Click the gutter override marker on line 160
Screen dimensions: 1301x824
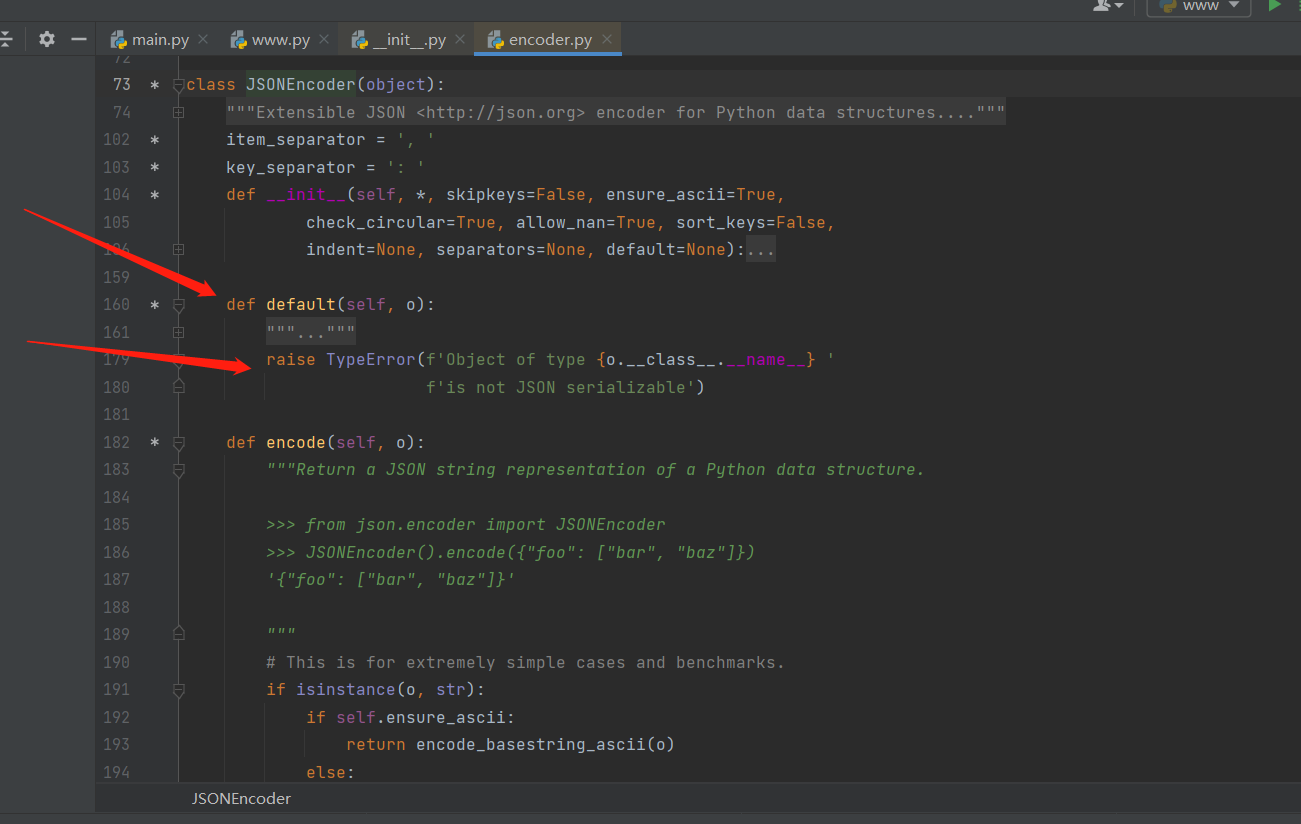click(x=154, y=305)
